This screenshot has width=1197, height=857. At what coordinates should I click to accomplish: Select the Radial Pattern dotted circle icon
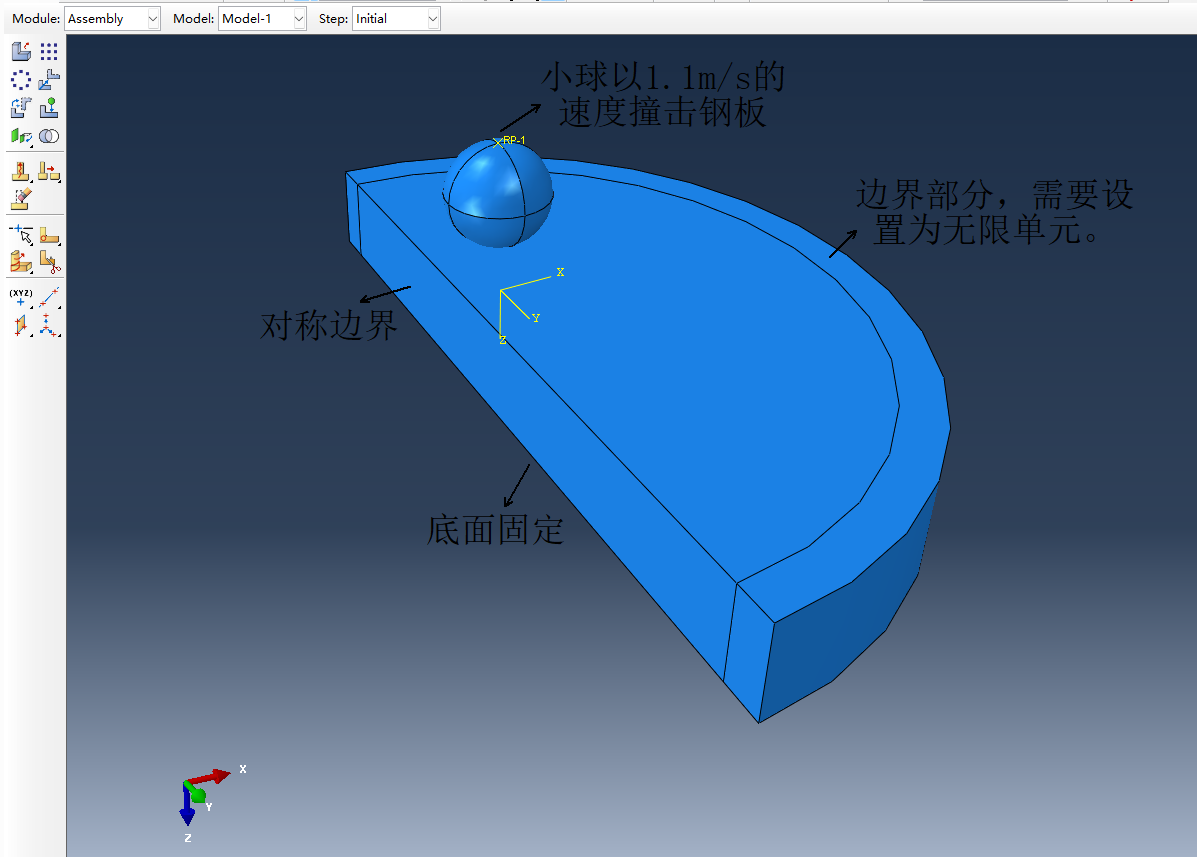(x=20, y=80)
